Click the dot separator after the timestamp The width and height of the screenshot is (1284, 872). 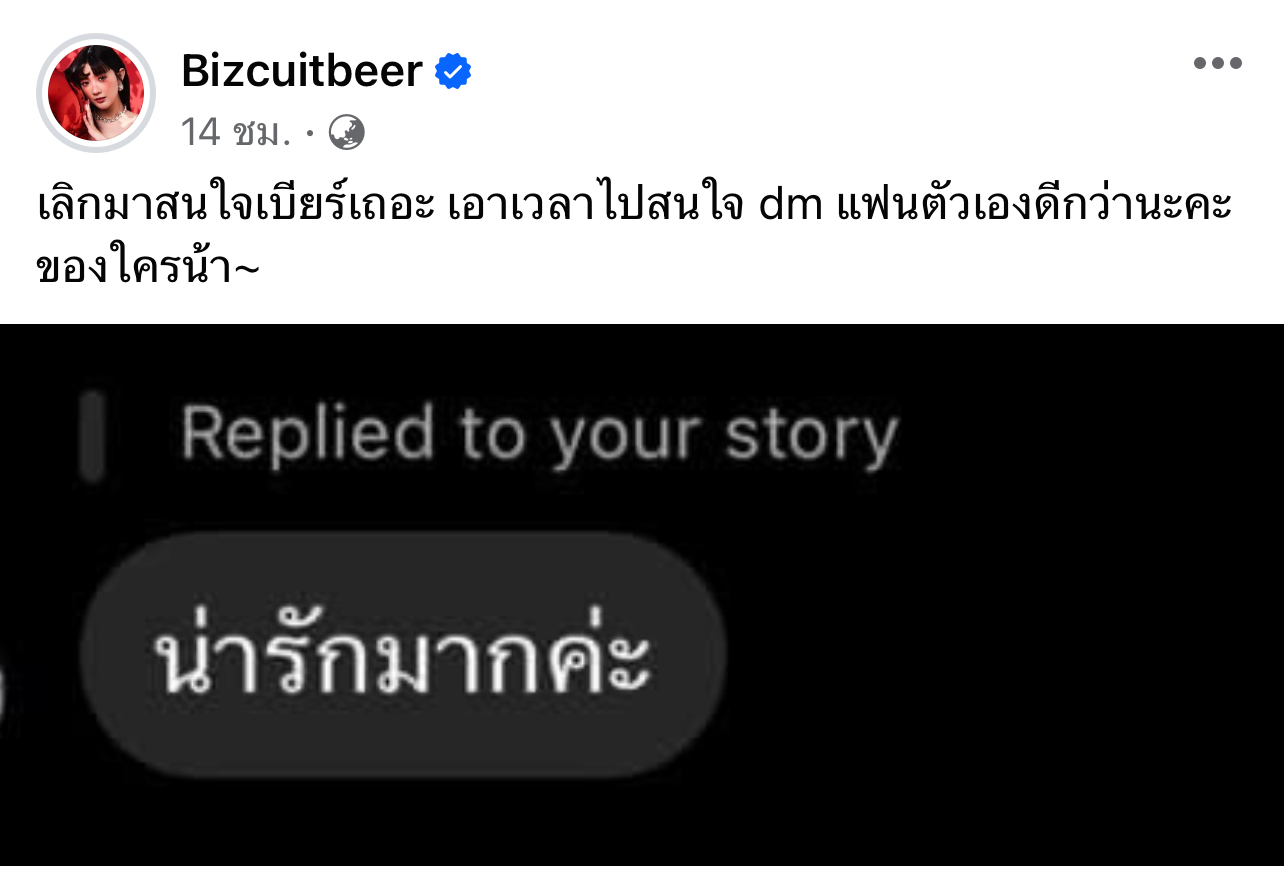(309, 133)
